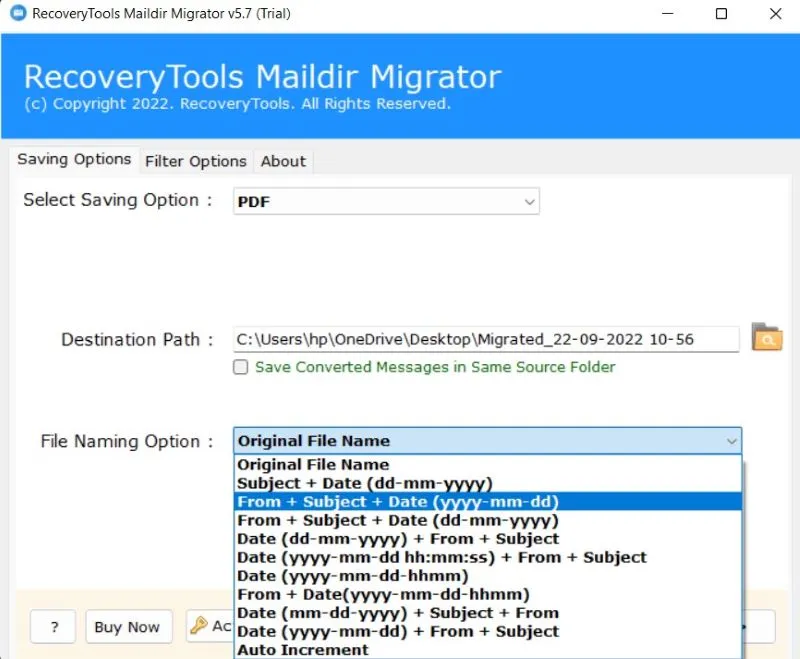Select Auto Increment naming option
Image resolution: width=800 pixels, height=659 pixels.
[302, 650]
